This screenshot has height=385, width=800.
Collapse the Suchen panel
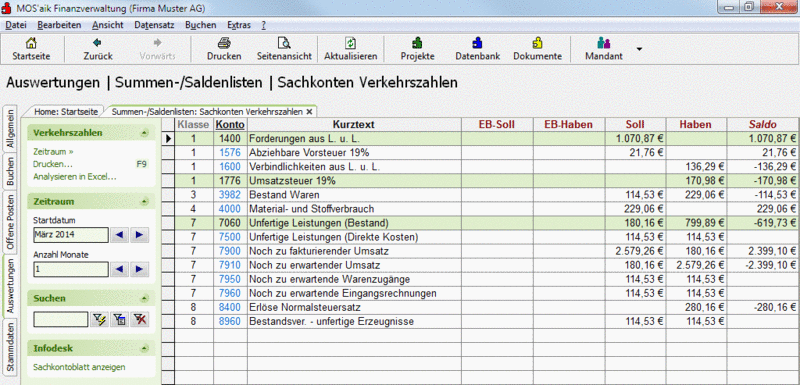coord(144,298)
